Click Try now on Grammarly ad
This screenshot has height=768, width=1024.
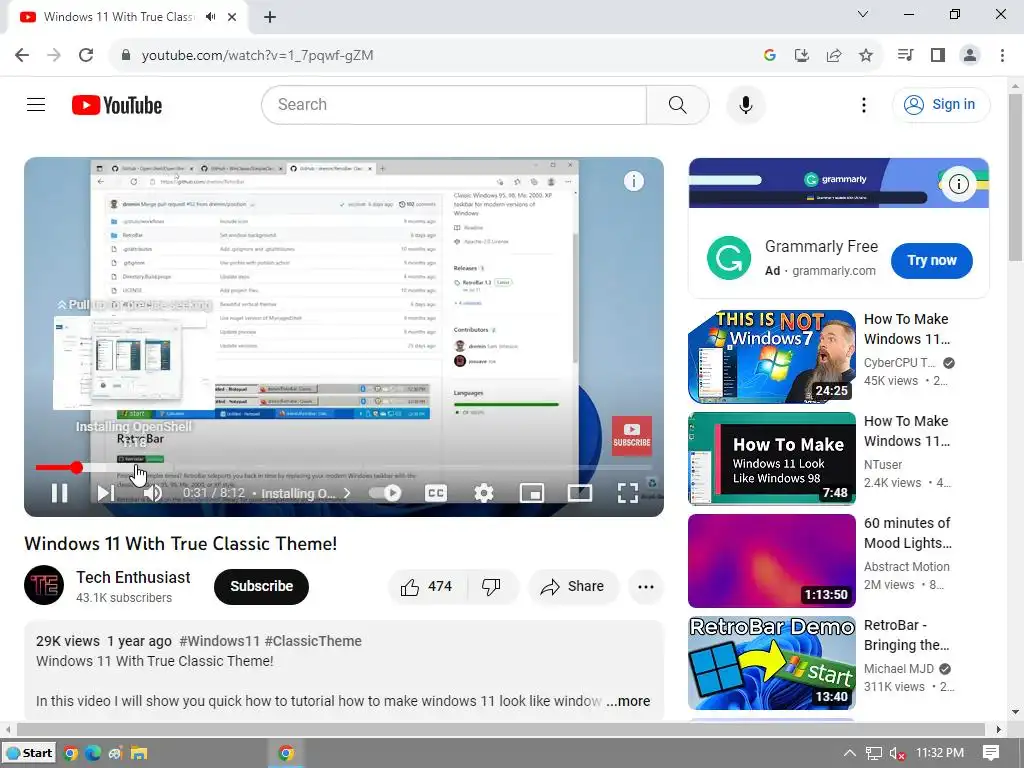[x=932, y=261]
